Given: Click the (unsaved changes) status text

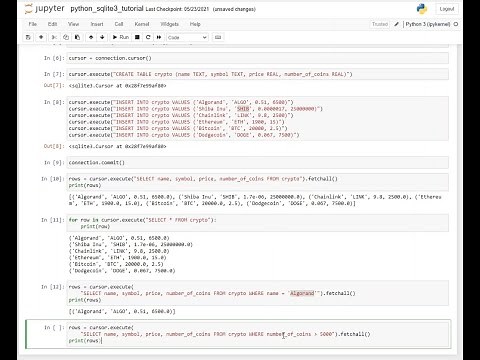Looking at the screenshot, I should pyautogui.click(x=234, y=9).
